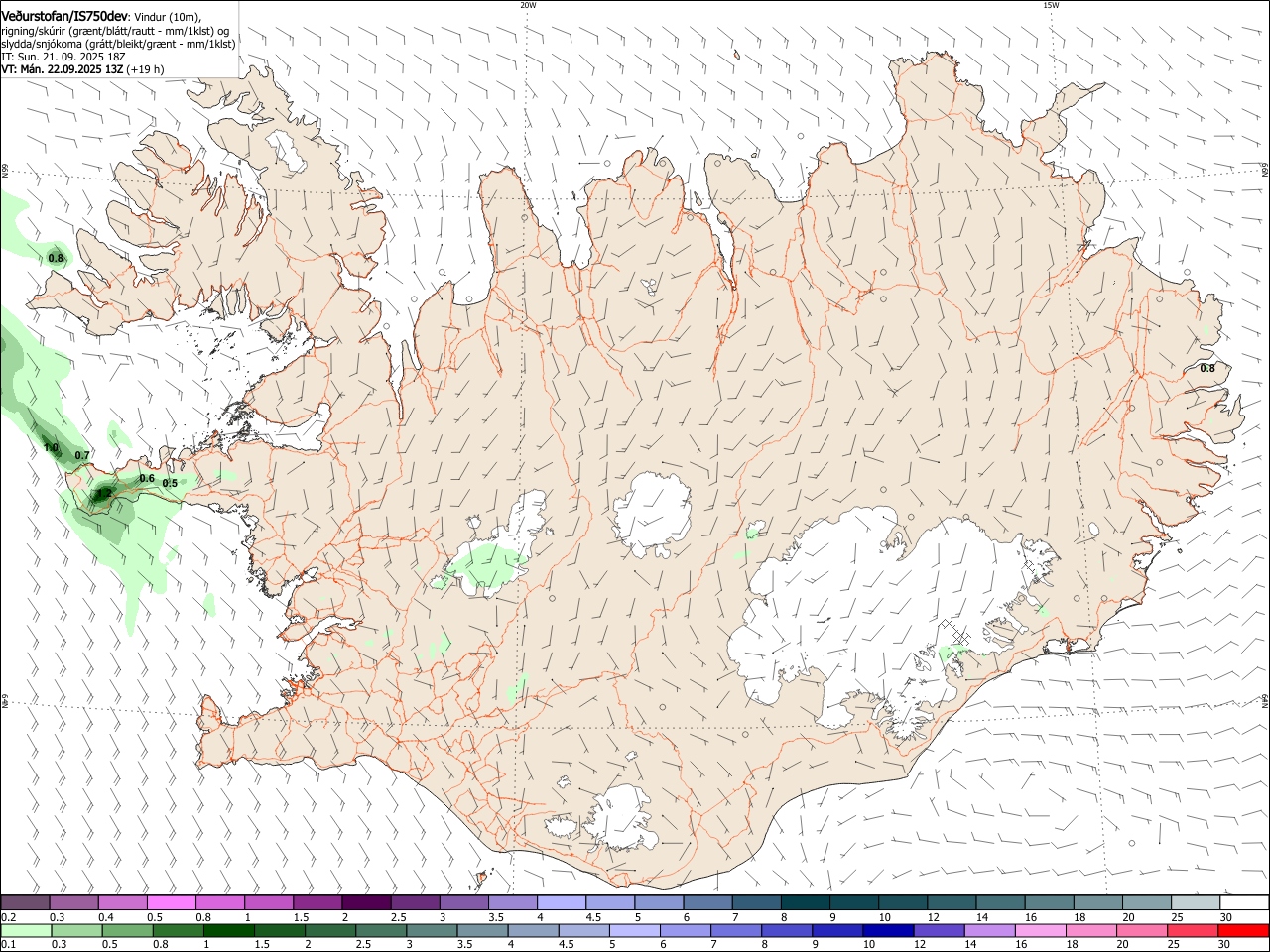
Task: Click the '0.1' label under the lower legend row
Action: pyautogui.click(x=8, y=944)
